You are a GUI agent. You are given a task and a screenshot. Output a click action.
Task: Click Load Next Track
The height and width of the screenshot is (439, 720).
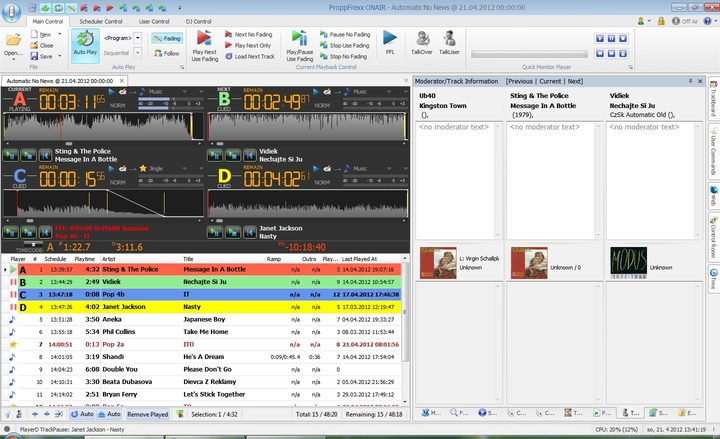[254, 57]
